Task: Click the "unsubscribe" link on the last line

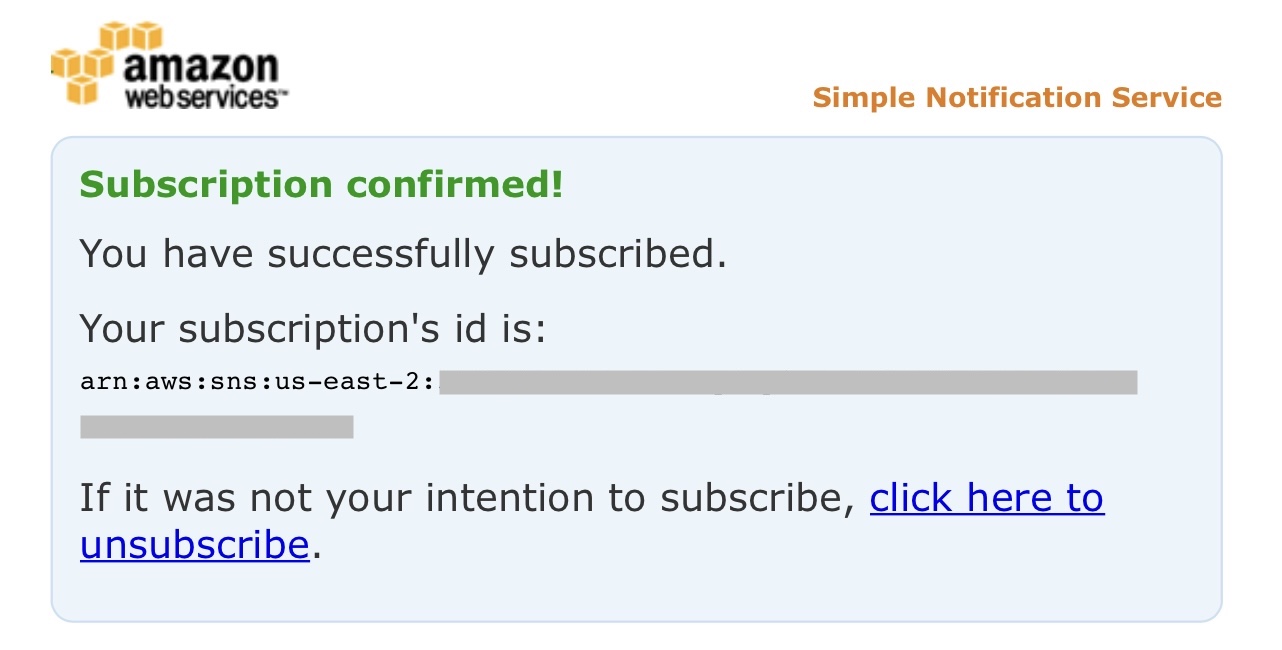Action: pos(194,545)
